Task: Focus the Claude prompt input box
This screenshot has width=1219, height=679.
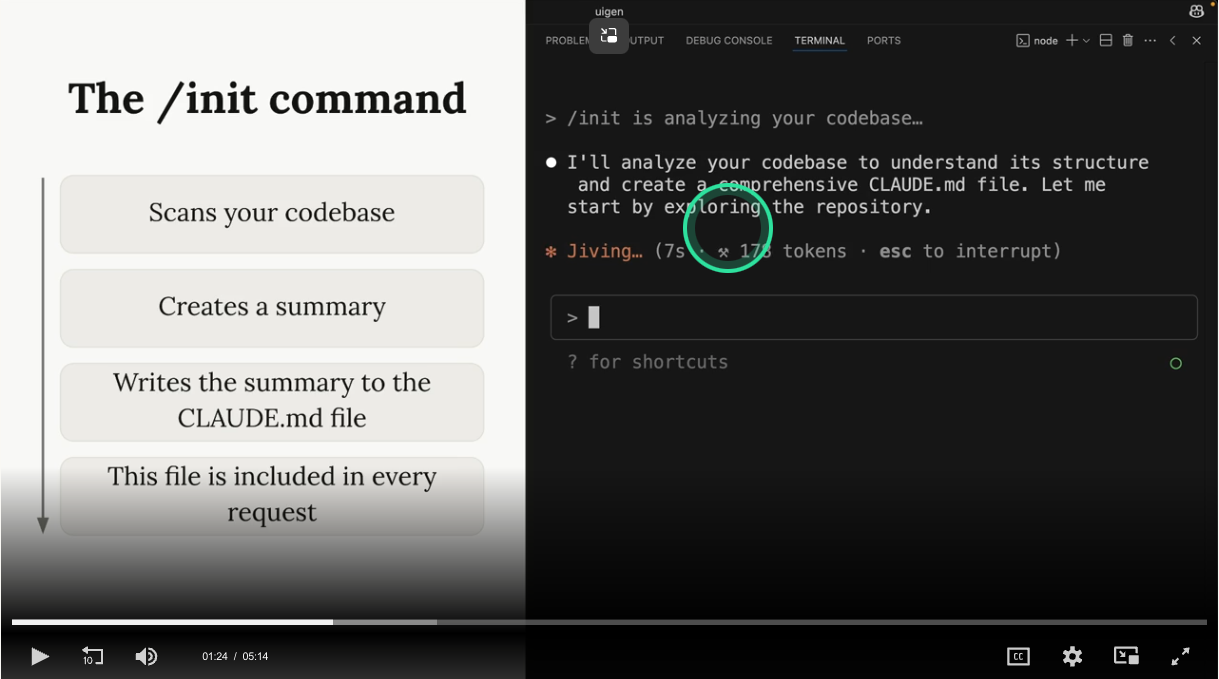Action: pos(874,317)
